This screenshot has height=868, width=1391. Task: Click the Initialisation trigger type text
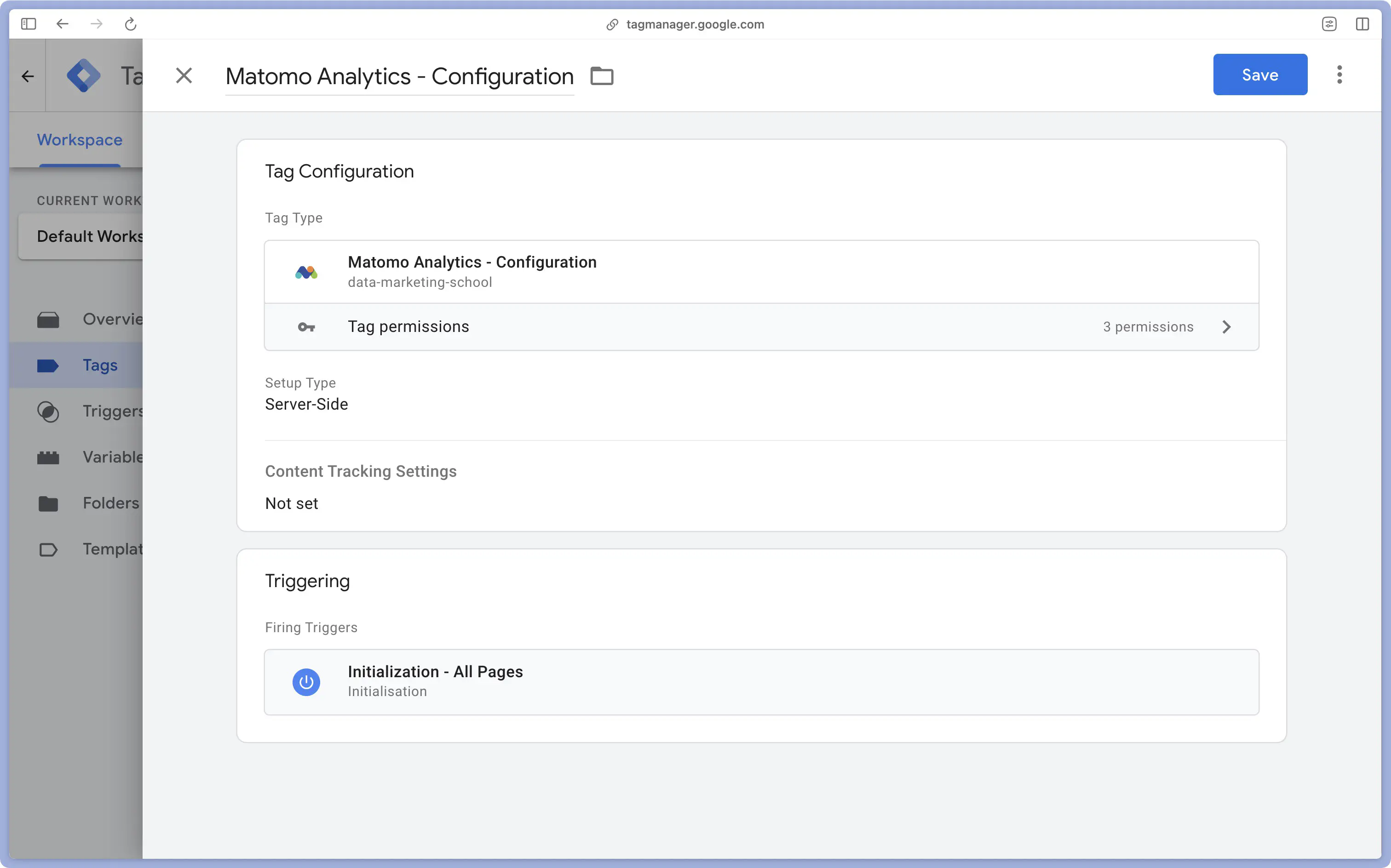click(x=387, y=692)
